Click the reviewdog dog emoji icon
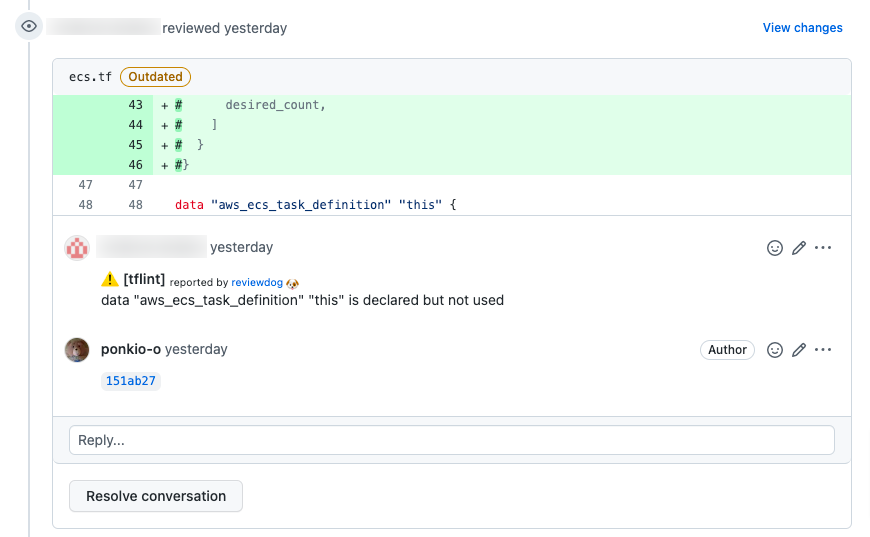The width and height of the screenshot is (870, 537). tap(292, 283)
